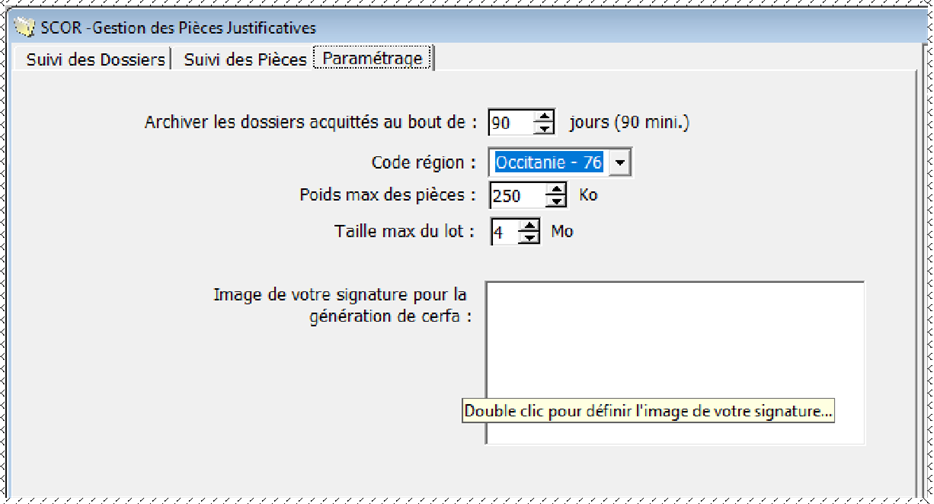
Task: Increase archive days with the up arrow
Action: tap(544, 117)
